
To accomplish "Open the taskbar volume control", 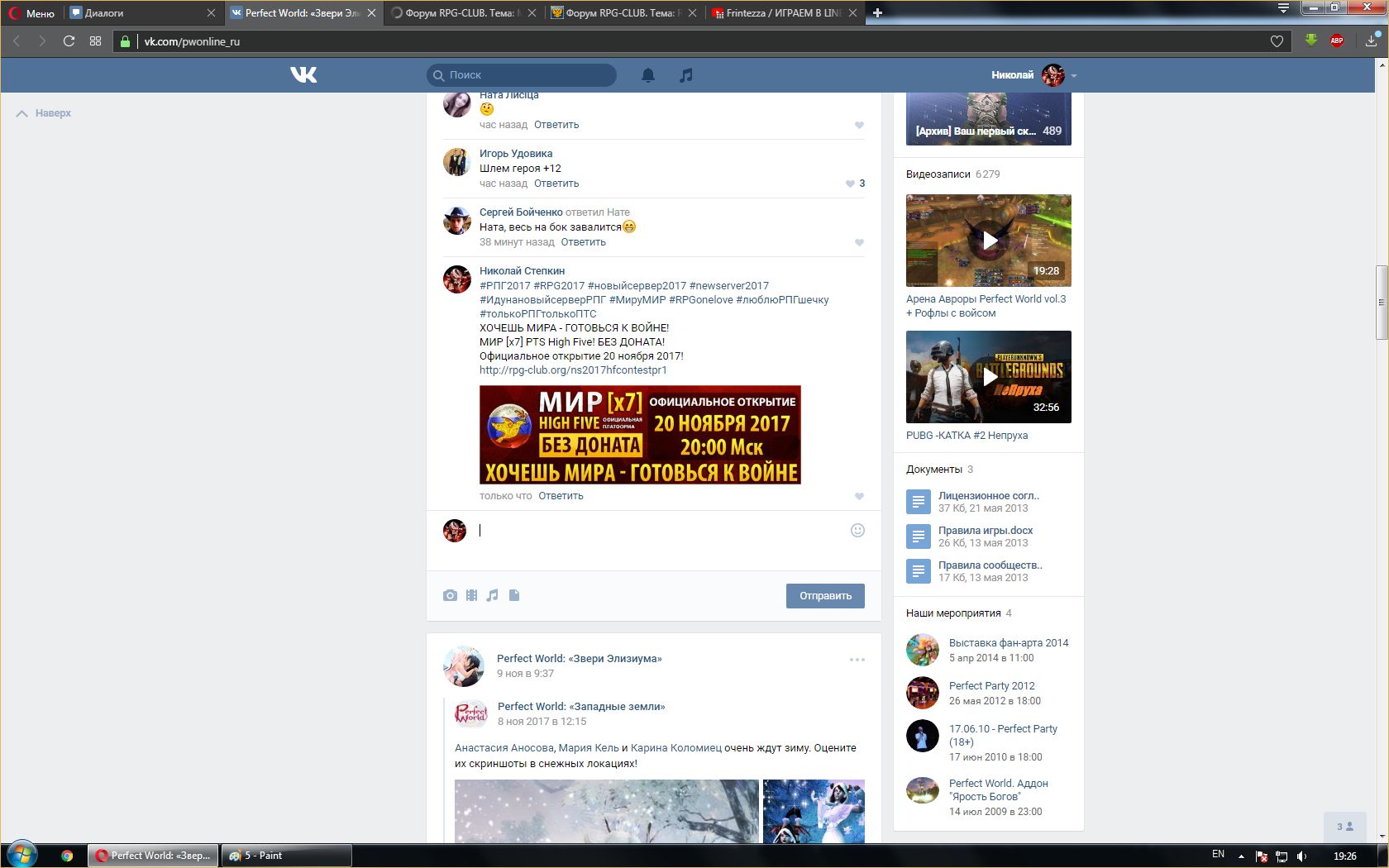I will (x=1301, y=856).
